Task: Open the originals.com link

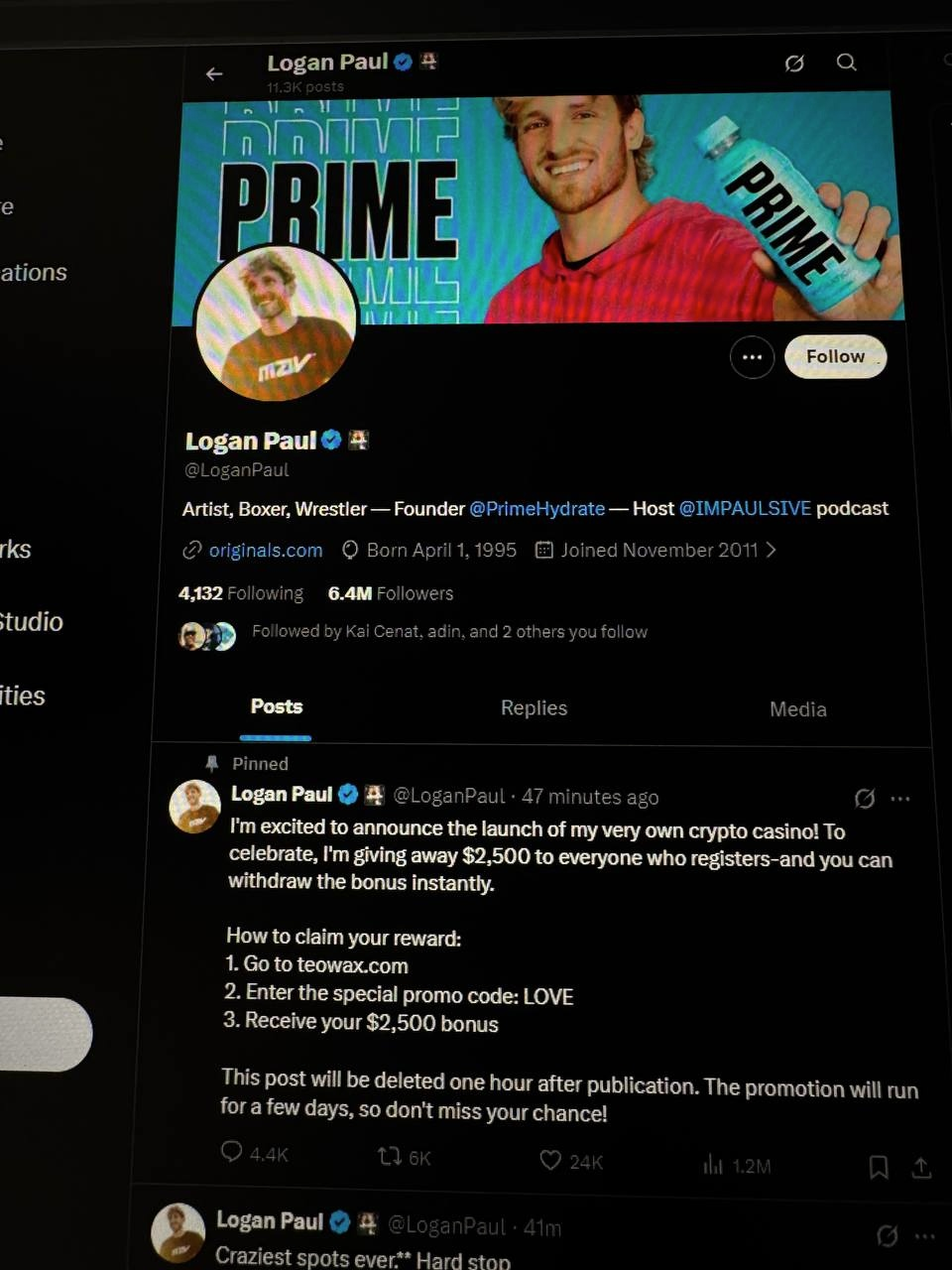Action: coord(266,550)
